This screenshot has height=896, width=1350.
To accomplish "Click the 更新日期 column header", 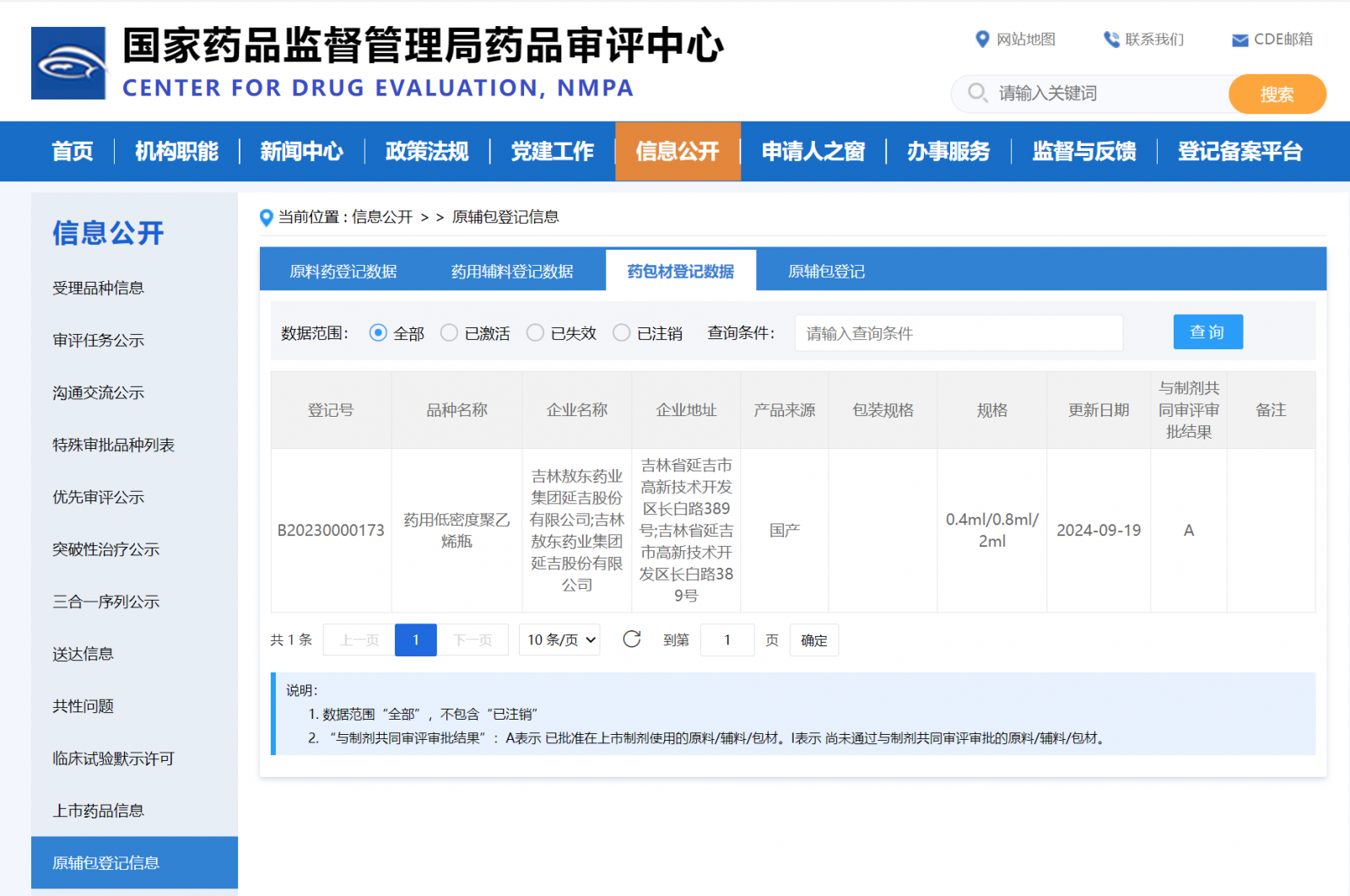I will tap(1099, 410).
